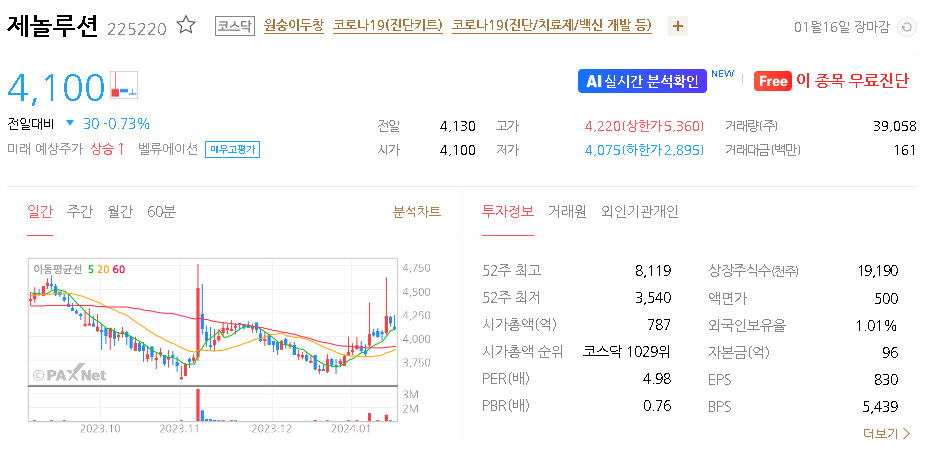Click the plus icon to add theme tags
The width and height of the screenshot is (932, 457).
click(678, 26)
